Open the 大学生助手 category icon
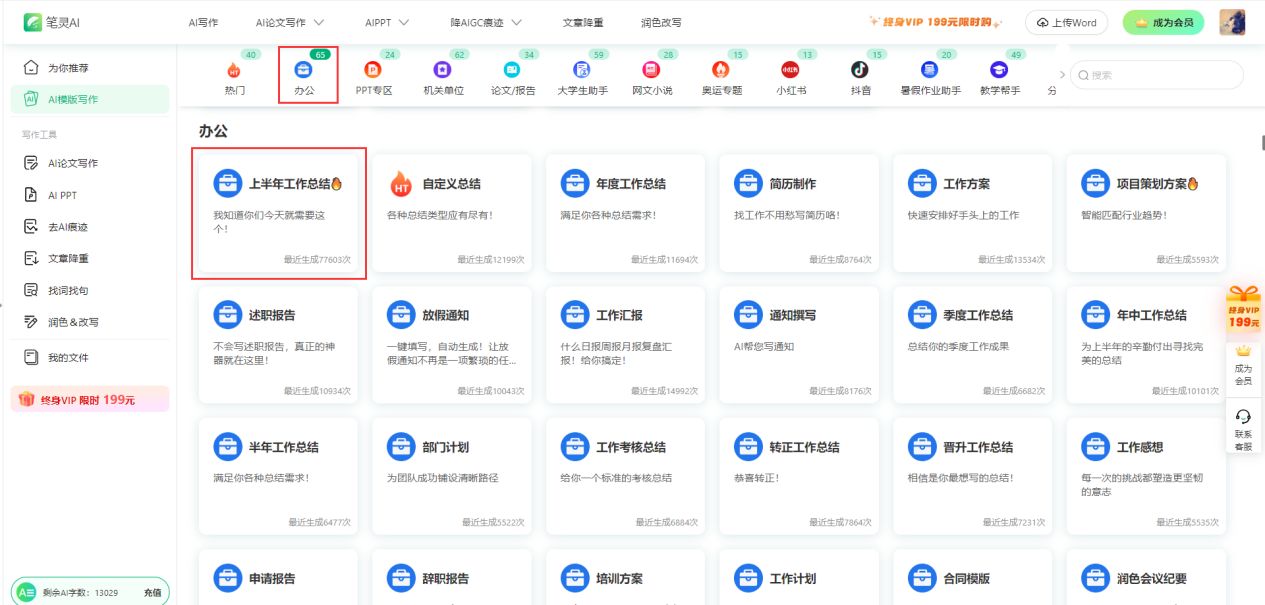 pyautogui.click(x=582, y=70)
